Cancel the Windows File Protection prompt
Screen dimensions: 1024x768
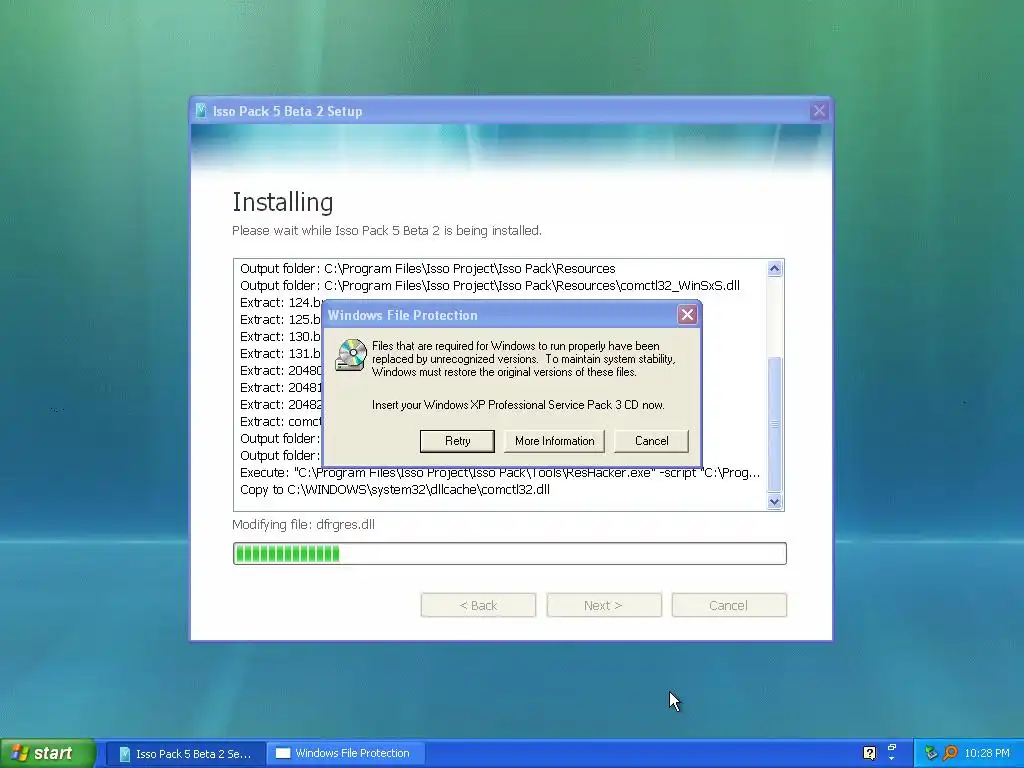point(651,441)
